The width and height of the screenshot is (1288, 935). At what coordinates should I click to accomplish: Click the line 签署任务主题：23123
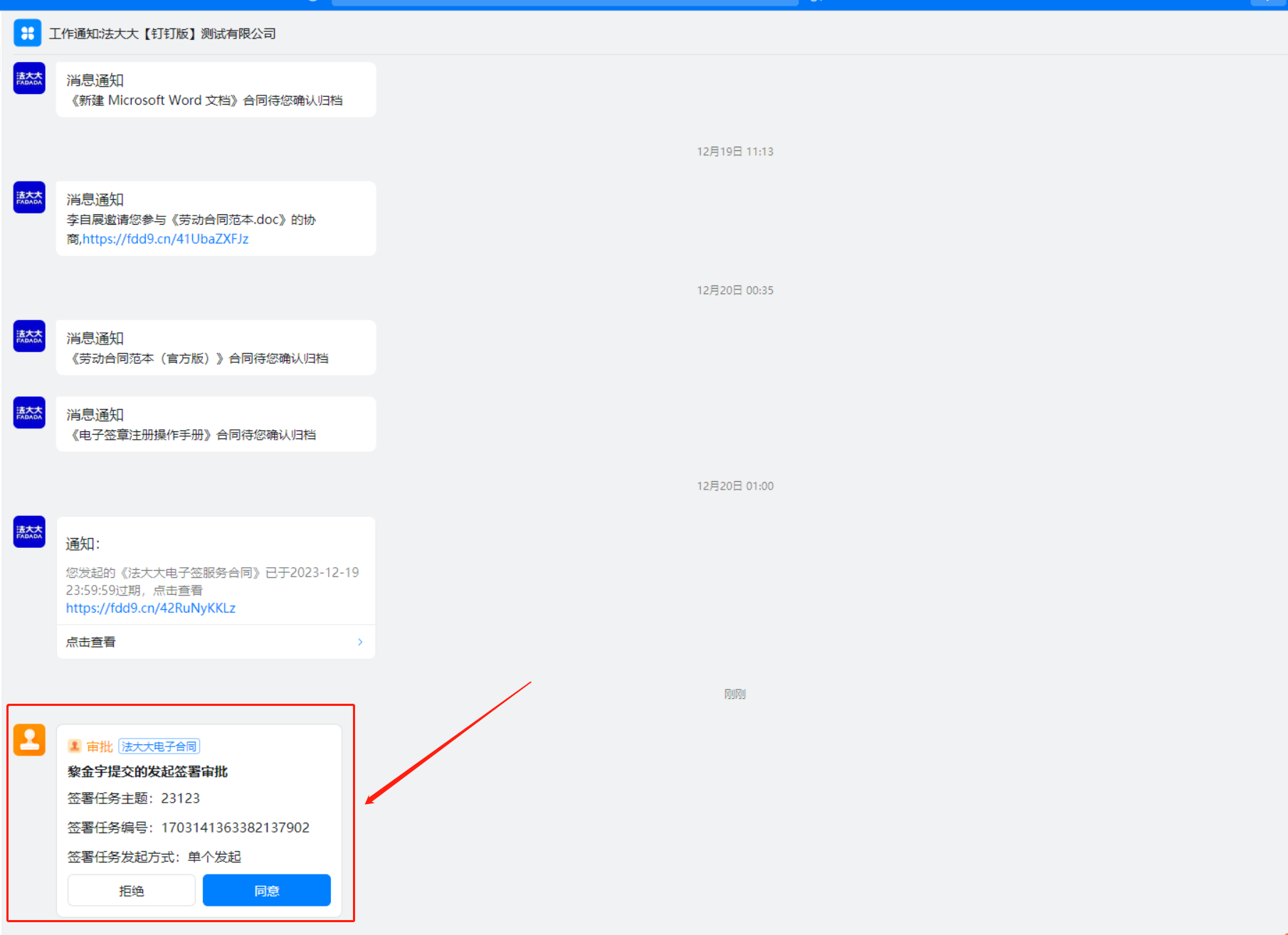pos(134,798)
